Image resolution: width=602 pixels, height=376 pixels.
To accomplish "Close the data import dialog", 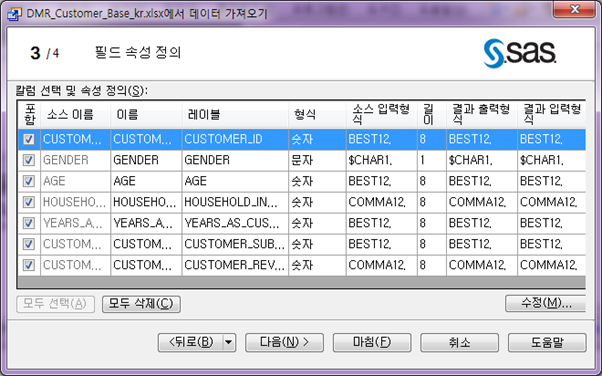I will click(574, 9).
